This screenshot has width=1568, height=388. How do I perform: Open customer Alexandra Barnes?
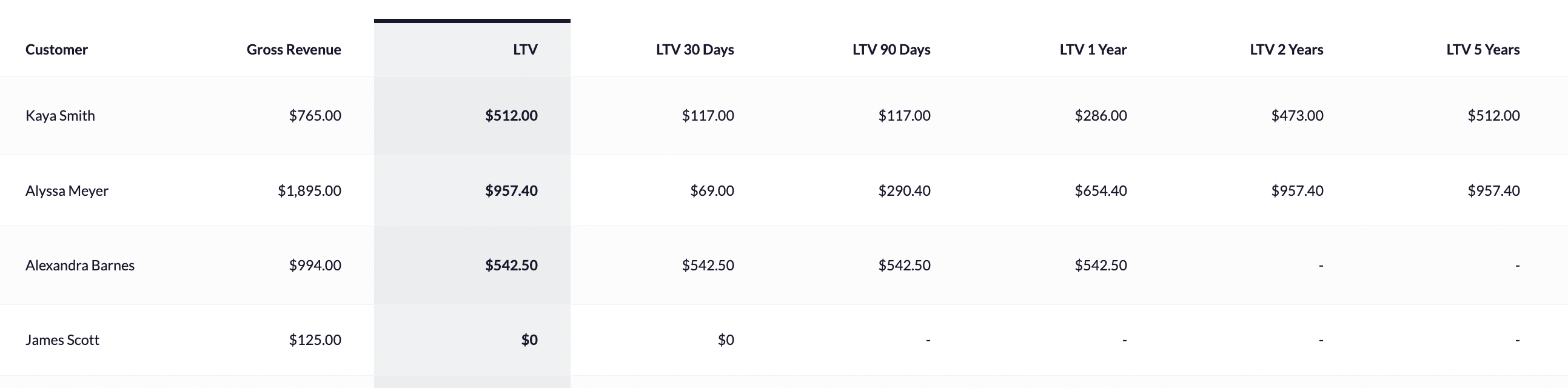(x=80, y=265)
